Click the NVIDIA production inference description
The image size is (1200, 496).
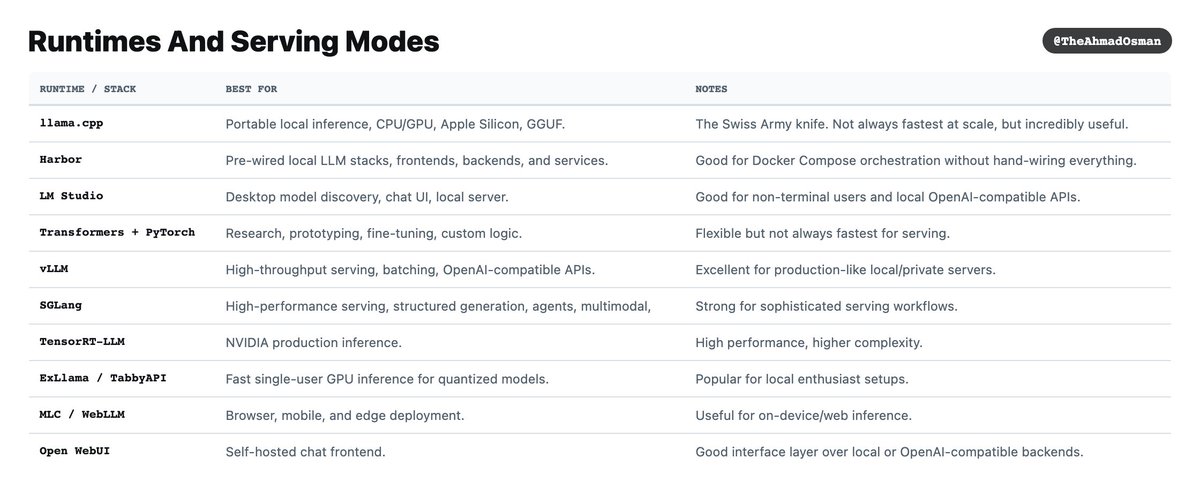point(314,342)
